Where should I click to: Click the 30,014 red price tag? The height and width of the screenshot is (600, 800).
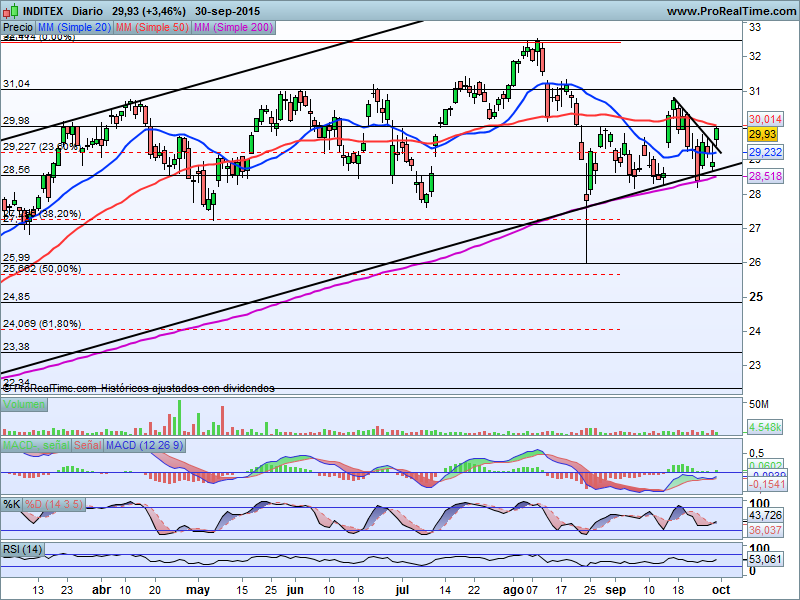tap(765, 119)
